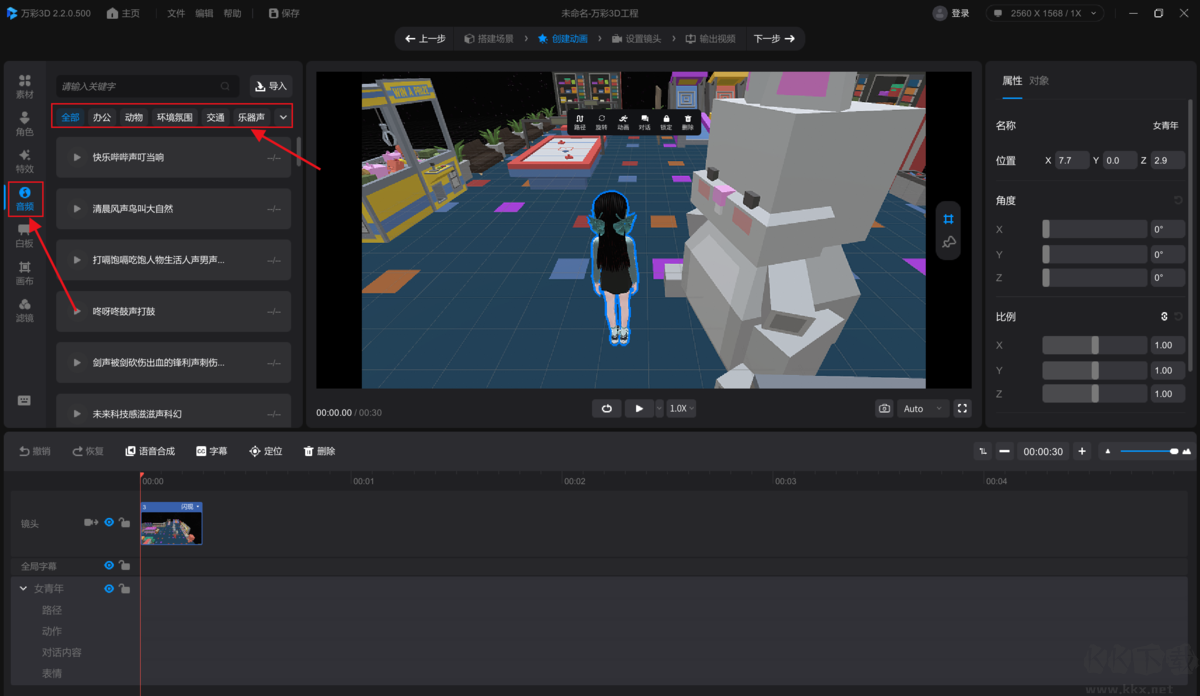
Task: Expand more audio category tags
Action: pyautogui.click(x=283, y=117)
